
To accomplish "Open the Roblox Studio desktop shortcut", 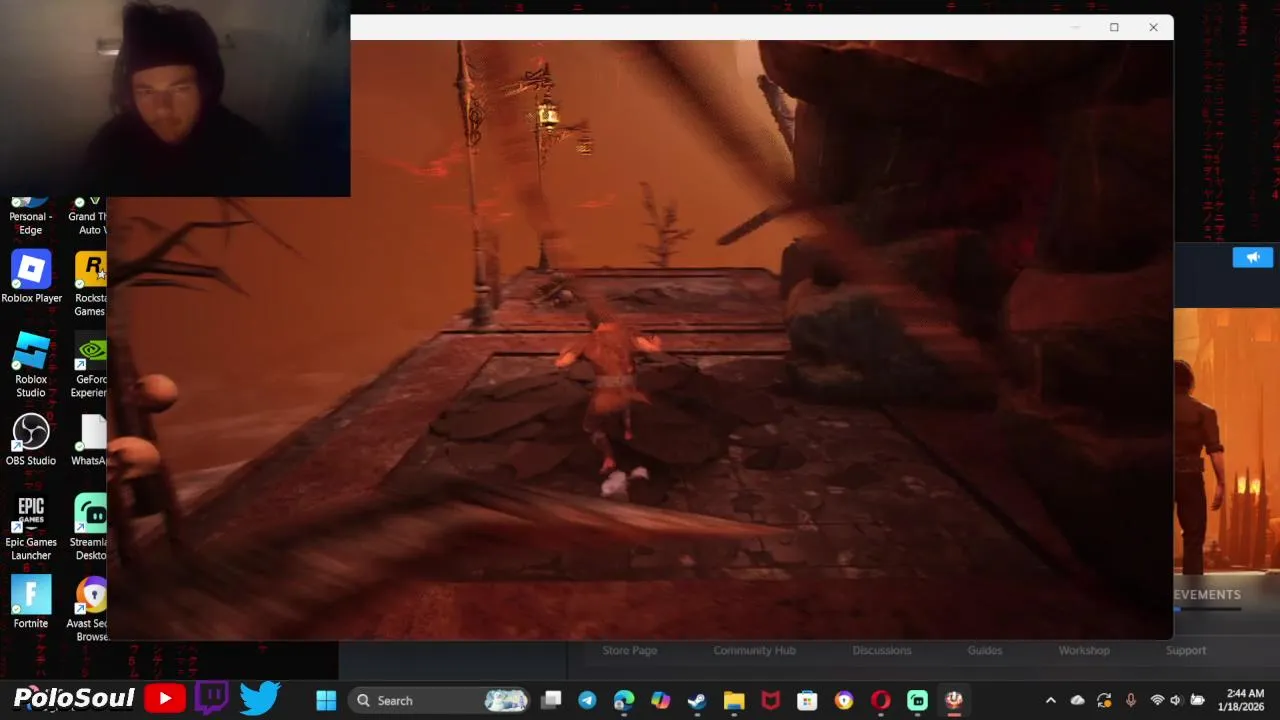I will 31,365.
